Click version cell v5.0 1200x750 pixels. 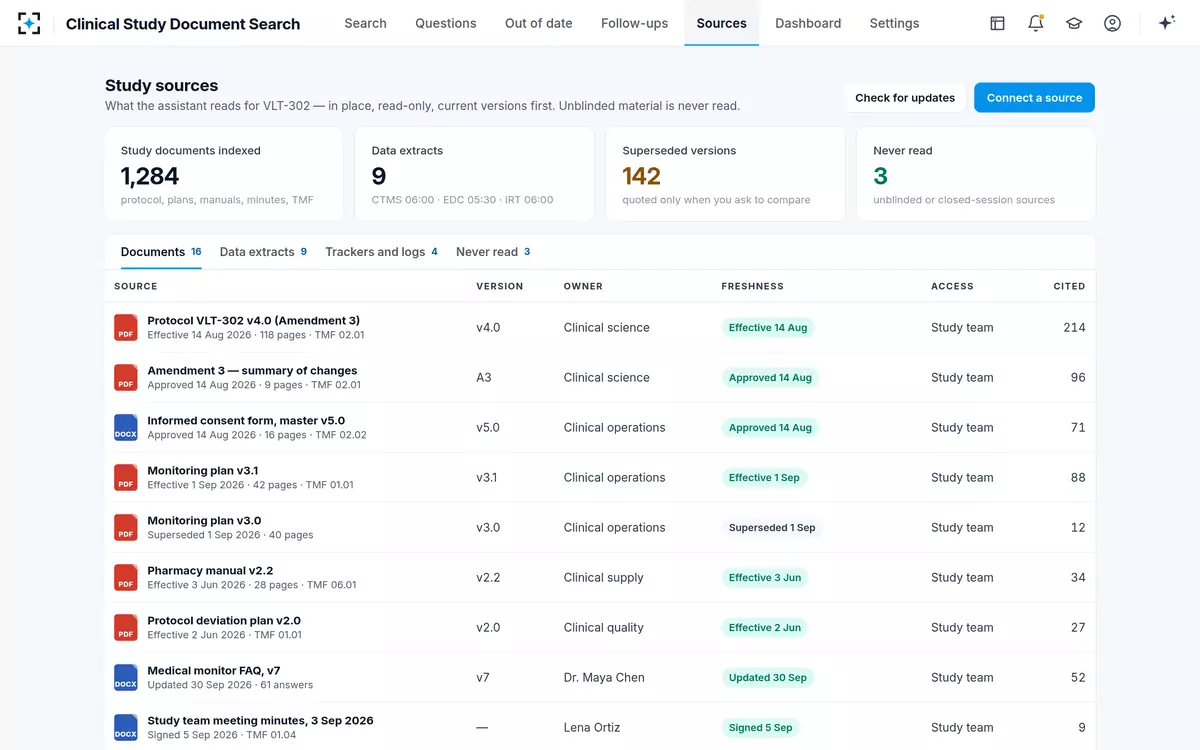(488, 428)
